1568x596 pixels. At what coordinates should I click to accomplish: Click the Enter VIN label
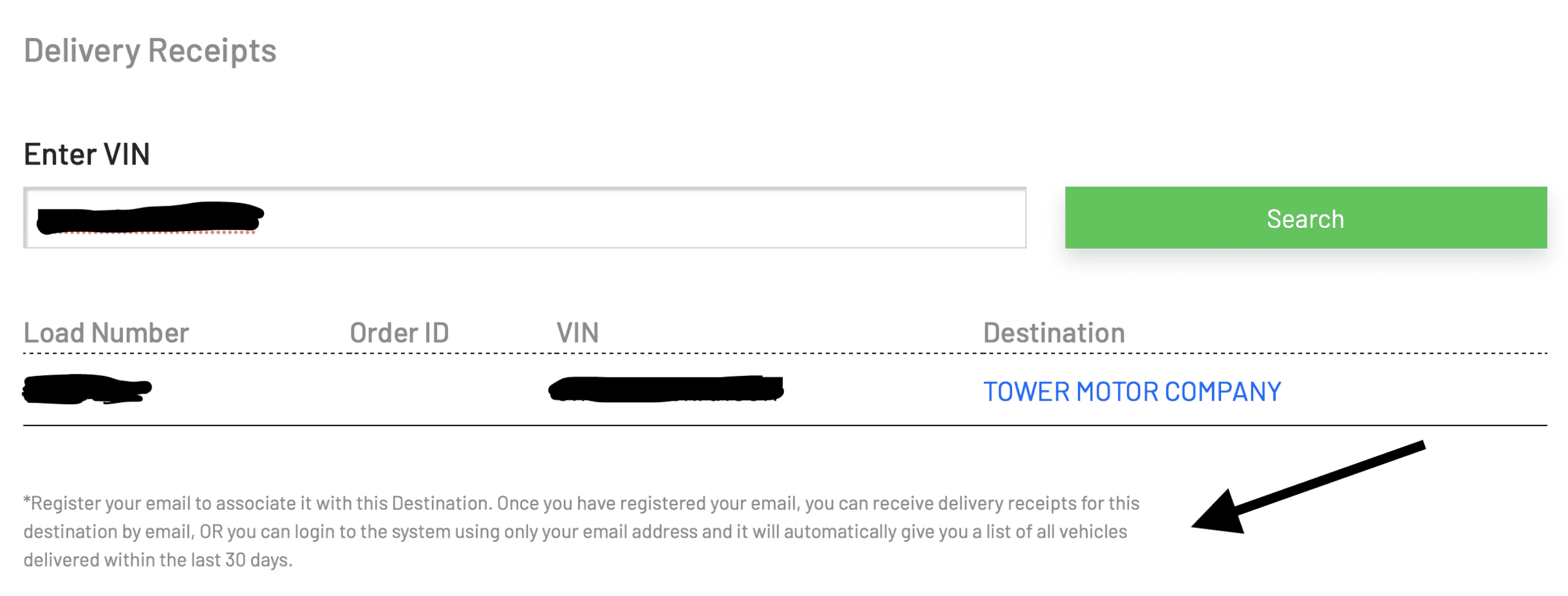coord(87,155)
